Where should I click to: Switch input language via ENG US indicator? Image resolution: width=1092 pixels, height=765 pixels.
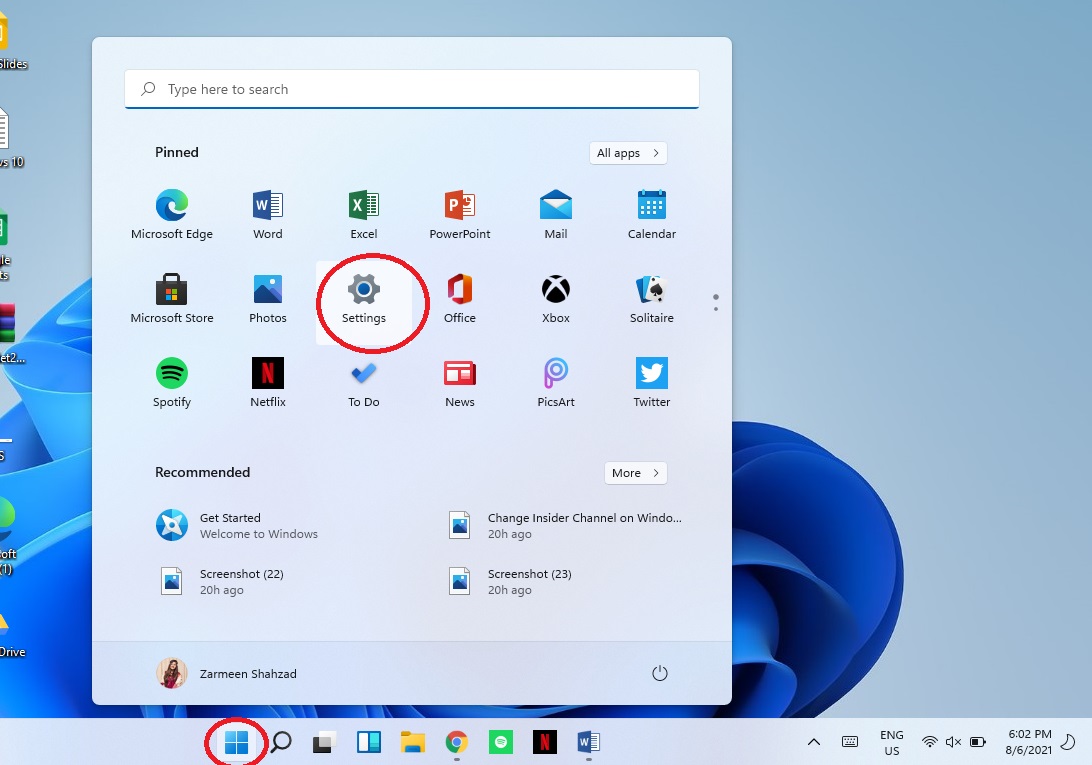coord(890,742)
